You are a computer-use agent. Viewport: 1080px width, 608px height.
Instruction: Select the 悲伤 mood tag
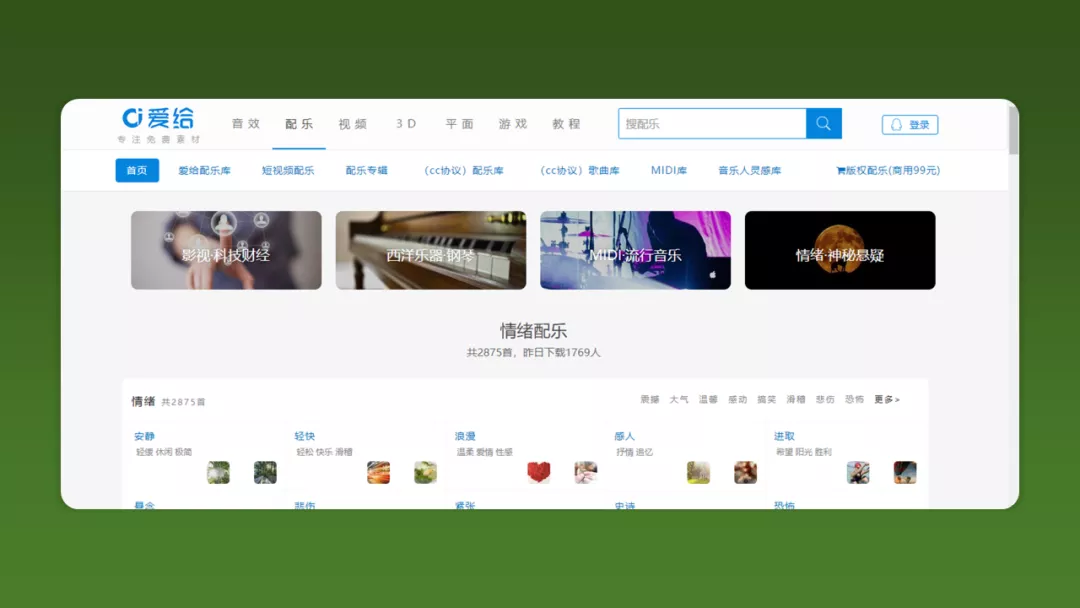coord(825,399)
